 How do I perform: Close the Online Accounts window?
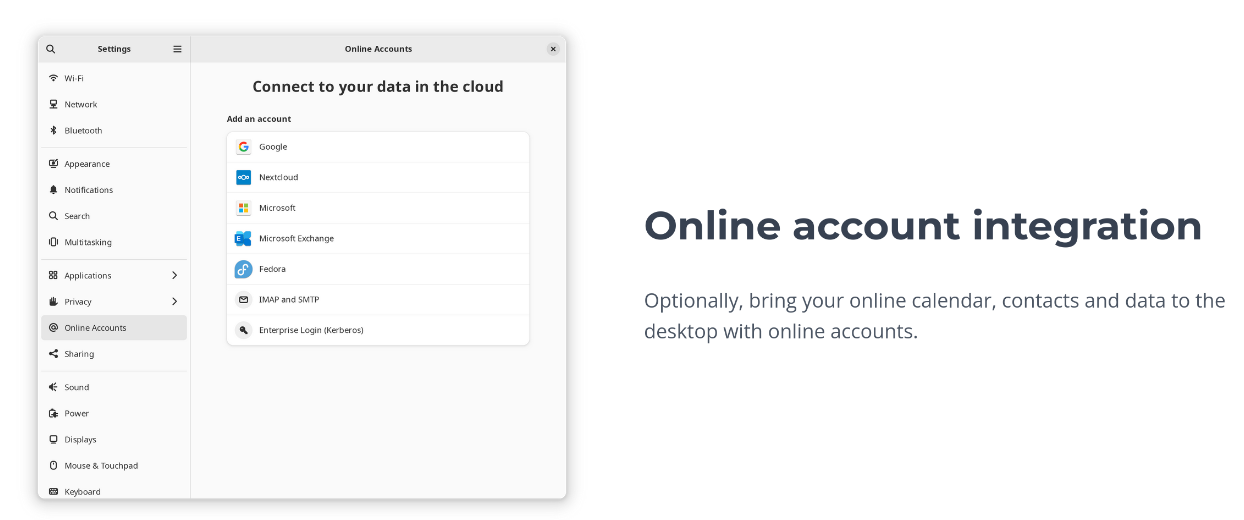(553, 49)
